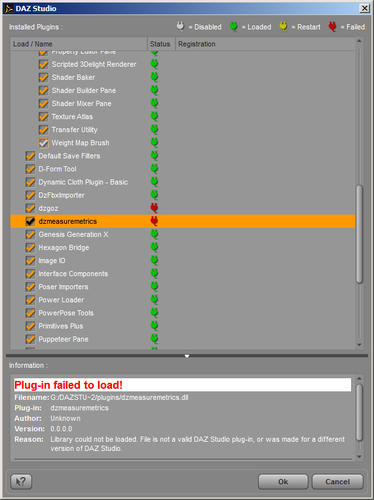Uncheck the dzmeasuremetrics plugin checkbox
This screenshot has width=374, height=500.
tap(30, 221)
